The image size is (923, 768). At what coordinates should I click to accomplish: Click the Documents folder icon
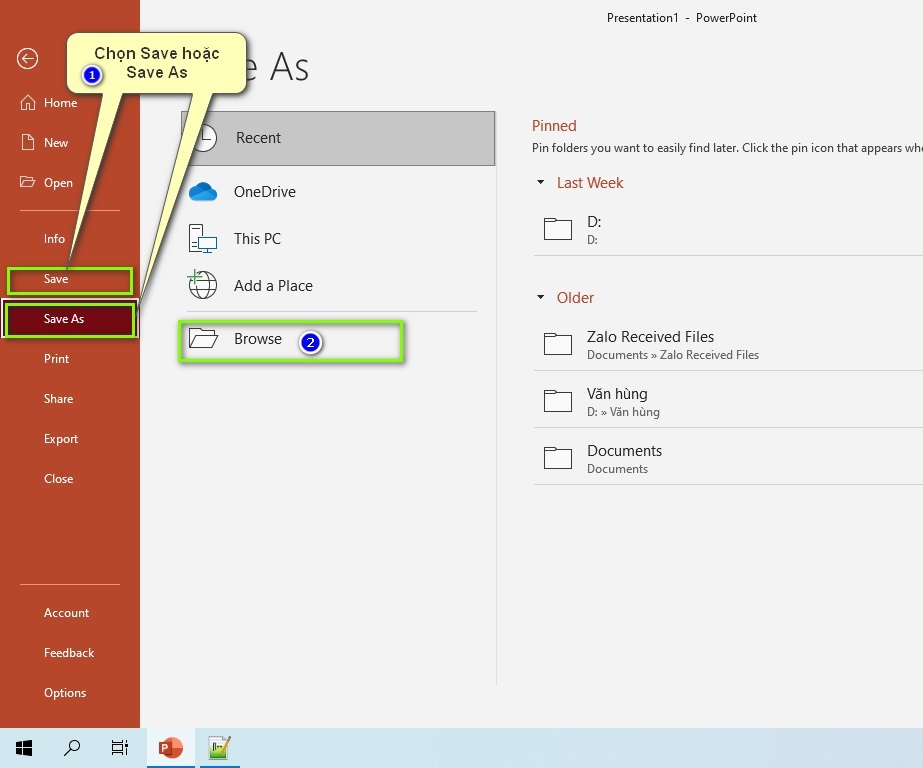[x=558, y=458]
